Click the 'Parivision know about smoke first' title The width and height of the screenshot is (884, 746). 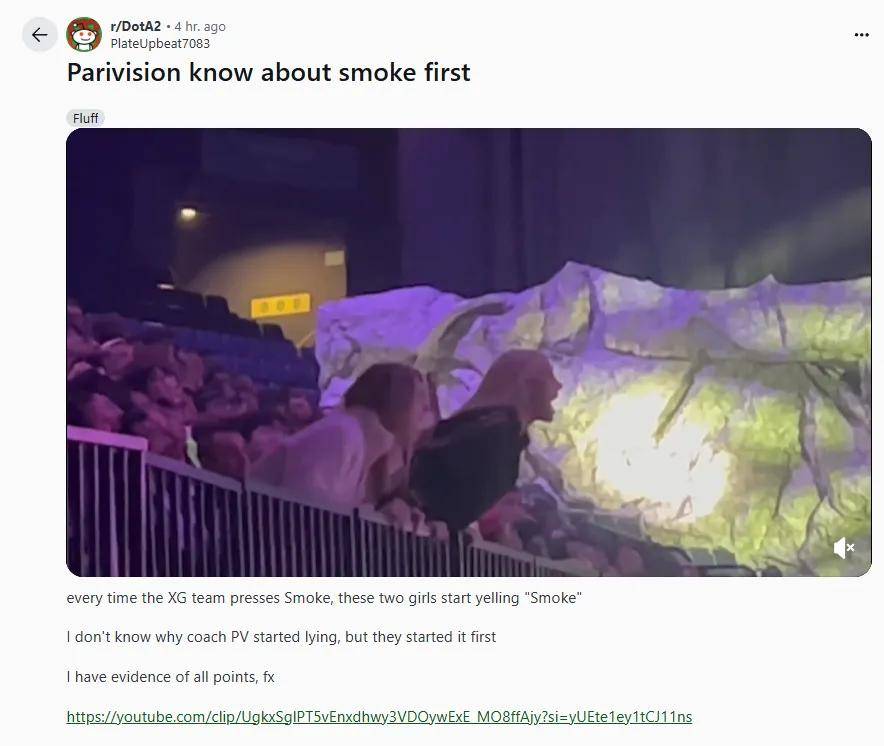[x=268, y=72]
